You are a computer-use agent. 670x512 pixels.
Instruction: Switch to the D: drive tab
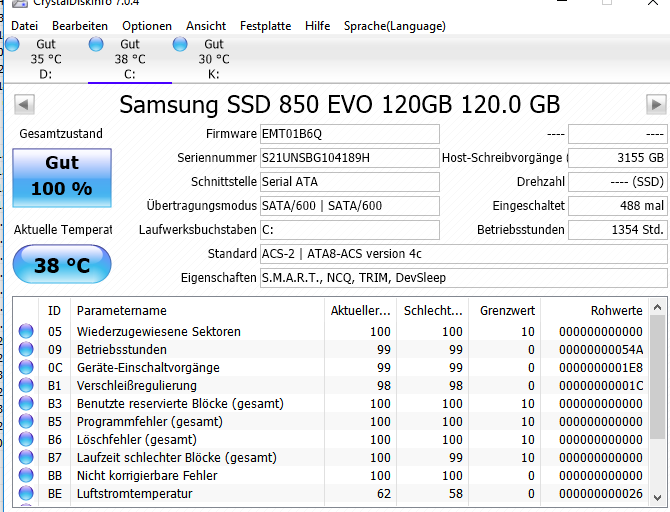pyautogui.click(x=46, y=59)
